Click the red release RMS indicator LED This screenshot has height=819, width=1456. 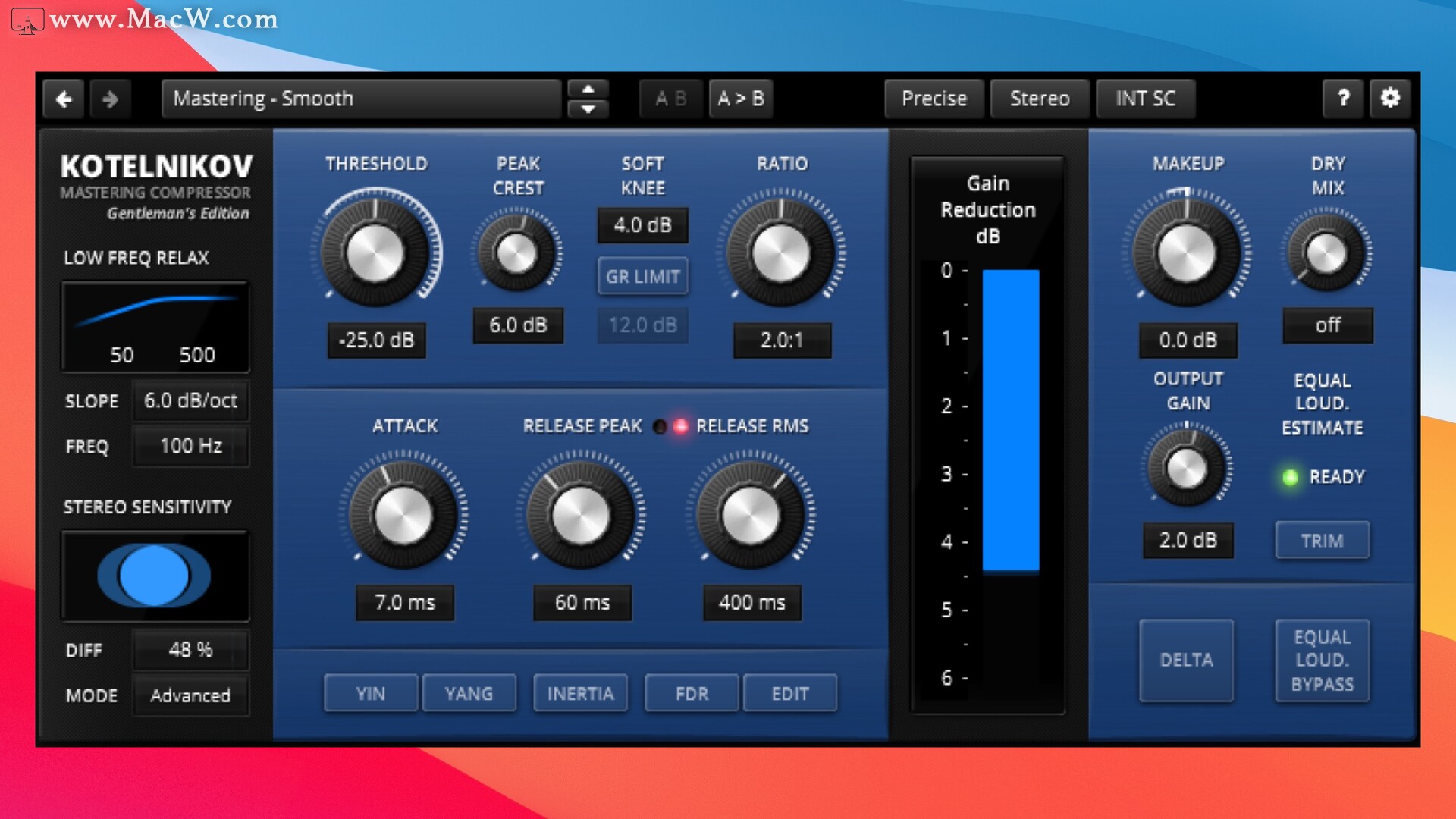(681, 426)
